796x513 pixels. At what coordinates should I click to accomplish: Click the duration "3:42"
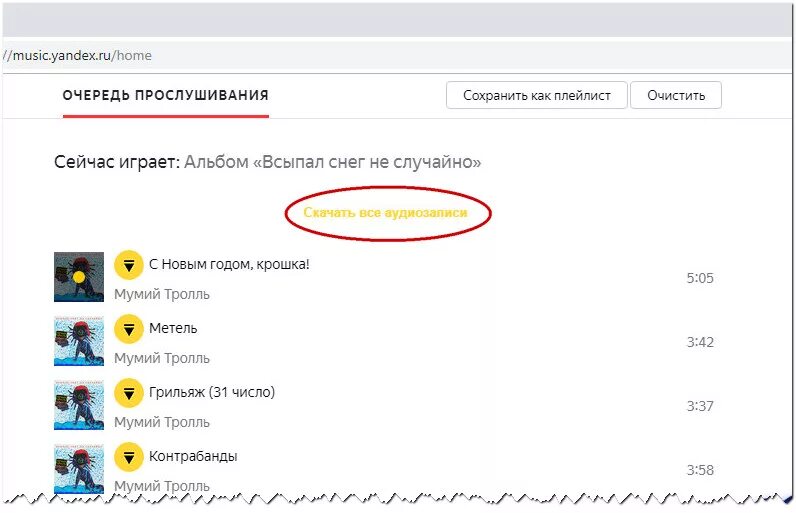[700, 342]
